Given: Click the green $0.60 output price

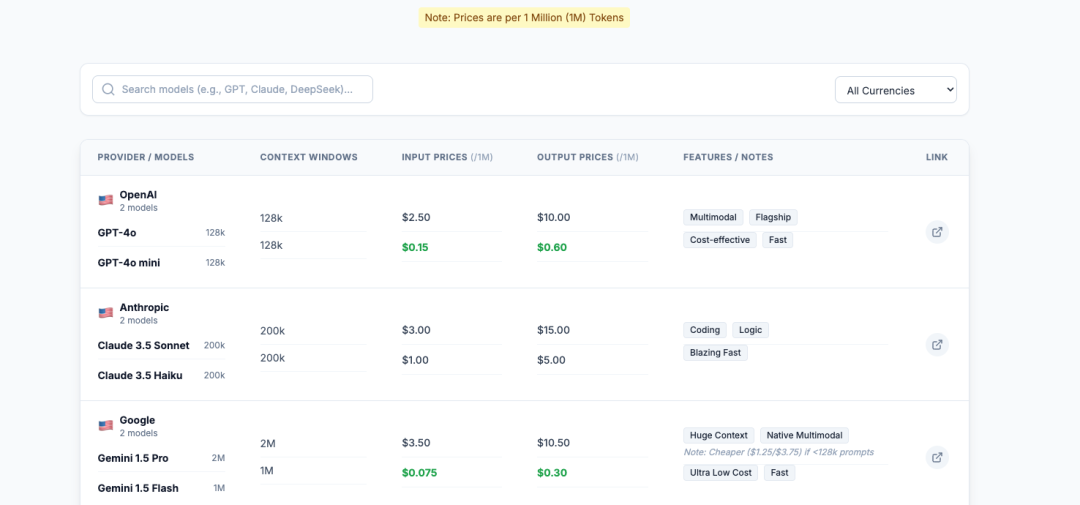Looking at the screenshot, I should (552, 247).
